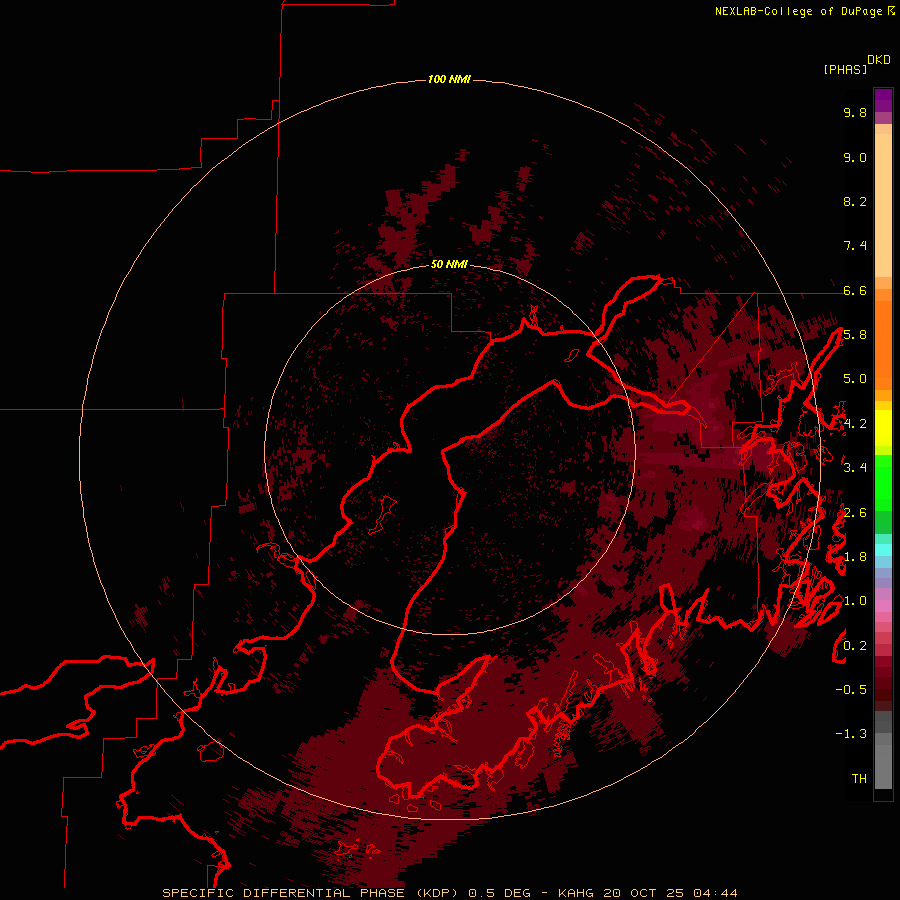The height and width of the screenshot is (900, 900).
Task: Click the KAHG station identifier in the caption
Action: (577, 893)
